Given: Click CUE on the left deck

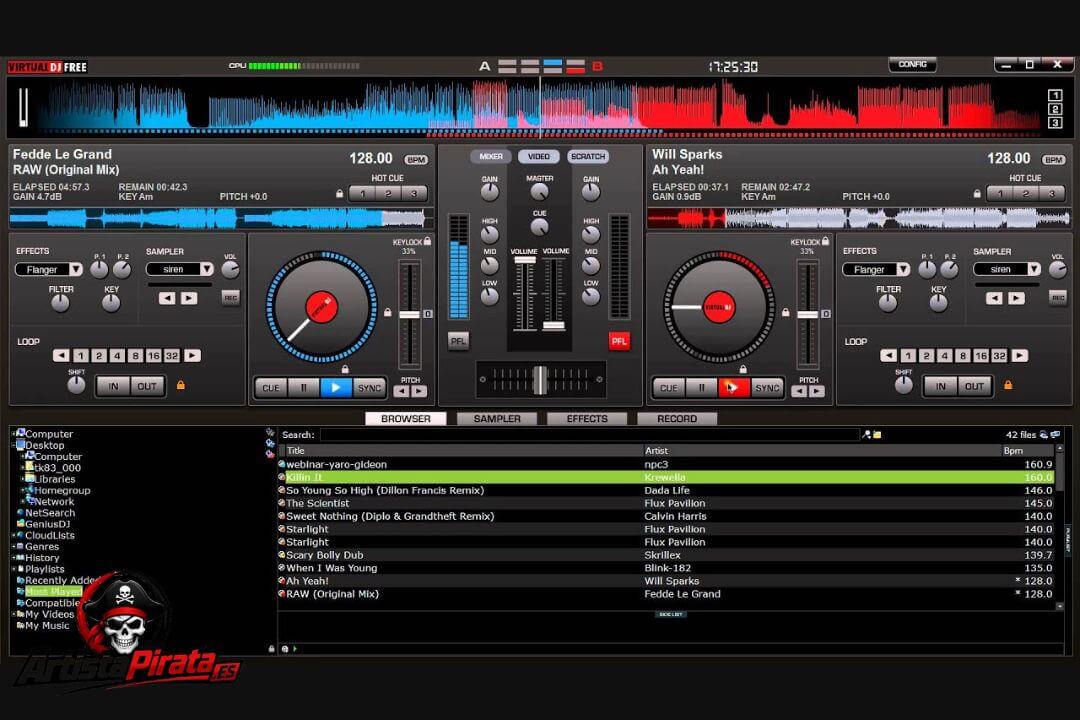Looking at the screenshot, I should [x=271, y=388].
